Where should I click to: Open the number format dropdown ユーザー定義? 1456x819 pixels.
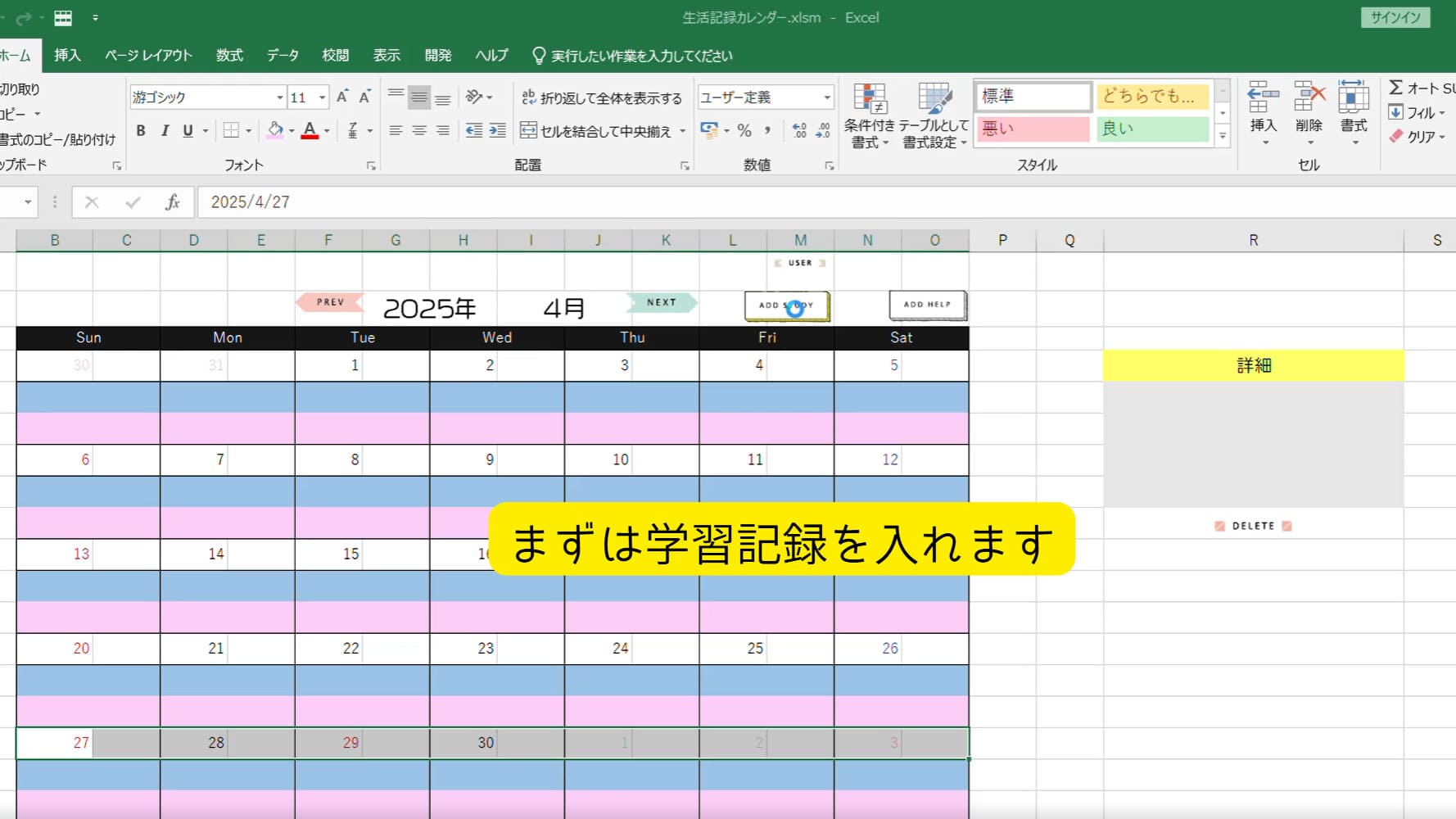826,97
